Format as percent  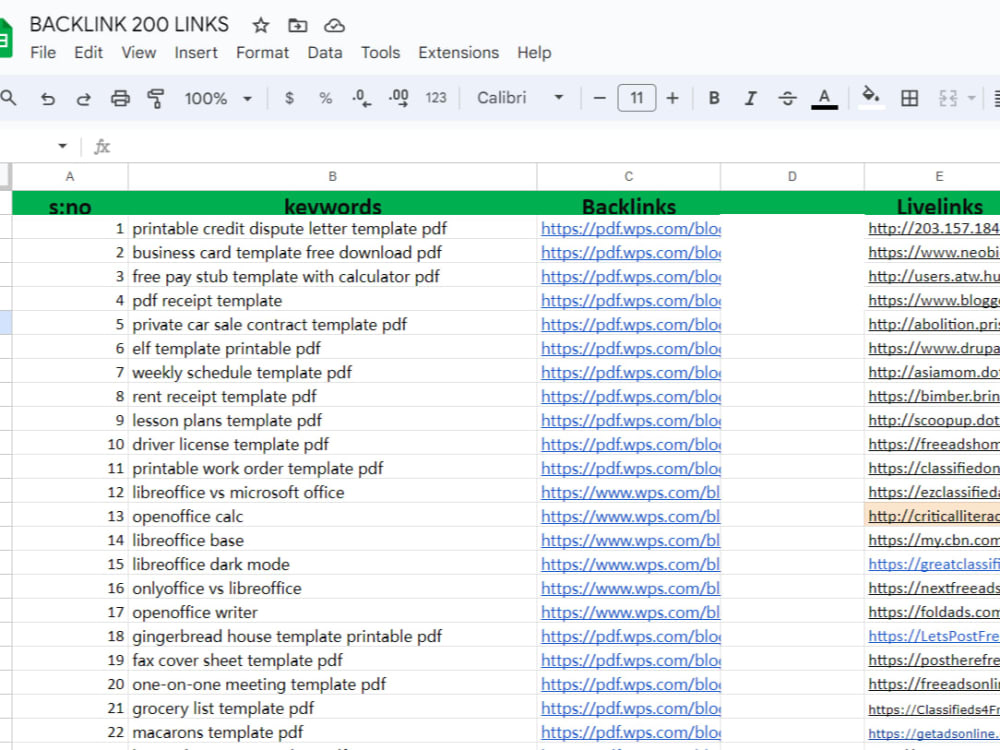[x=325, y=98]
